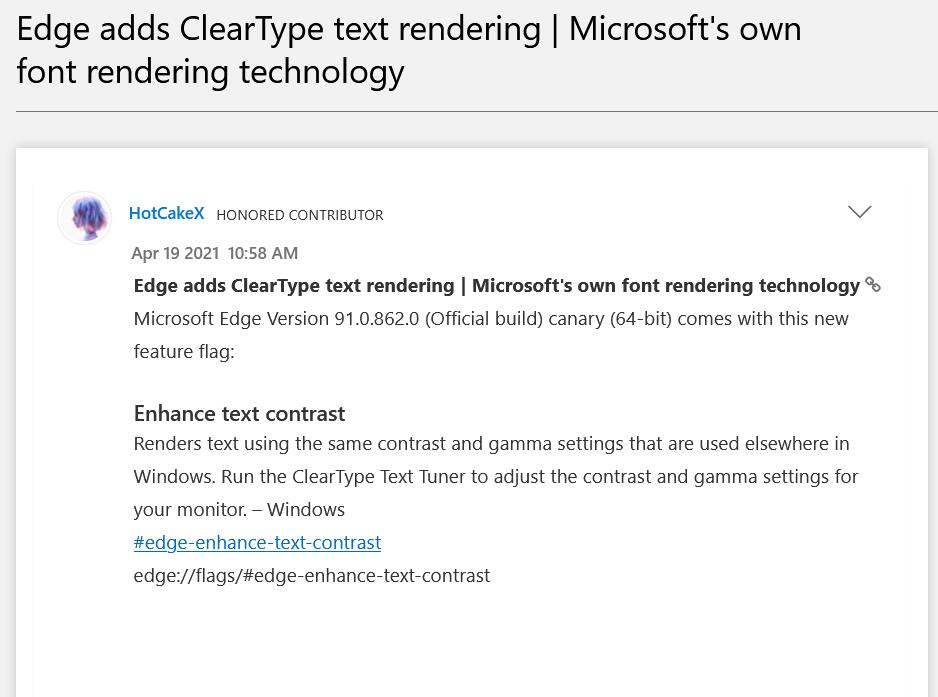
Task: Click the HONORED CONTRIBUTOR rank label
Action: click(x=300, y=215)
